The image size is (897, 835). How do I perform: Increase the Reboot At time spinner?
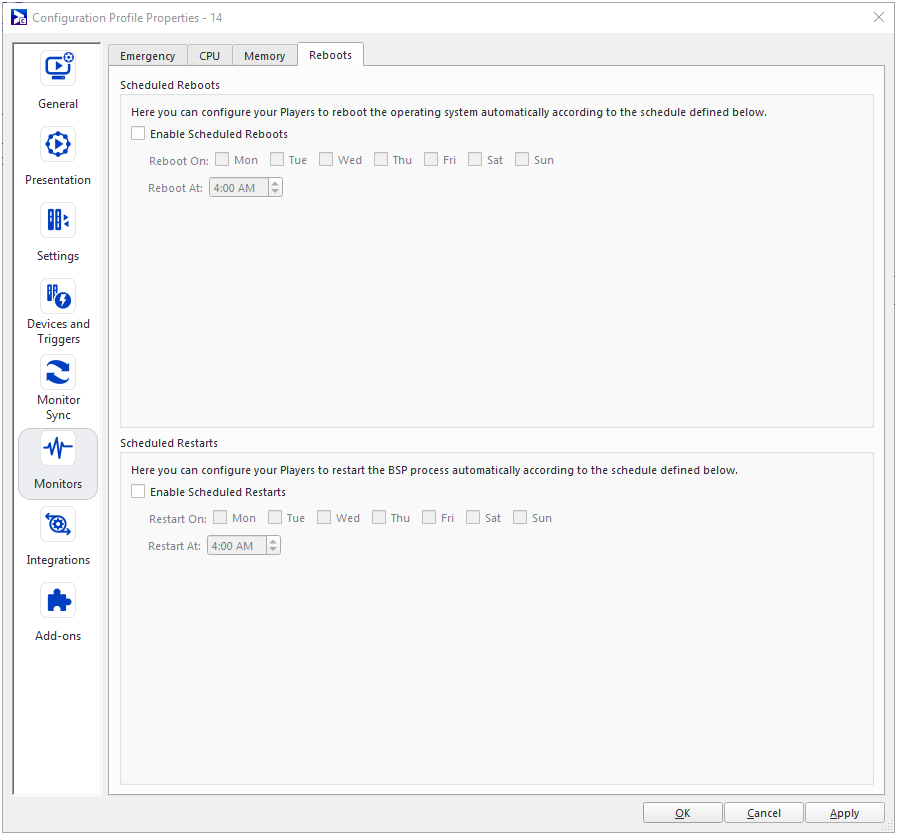click(x=275, y=183)
